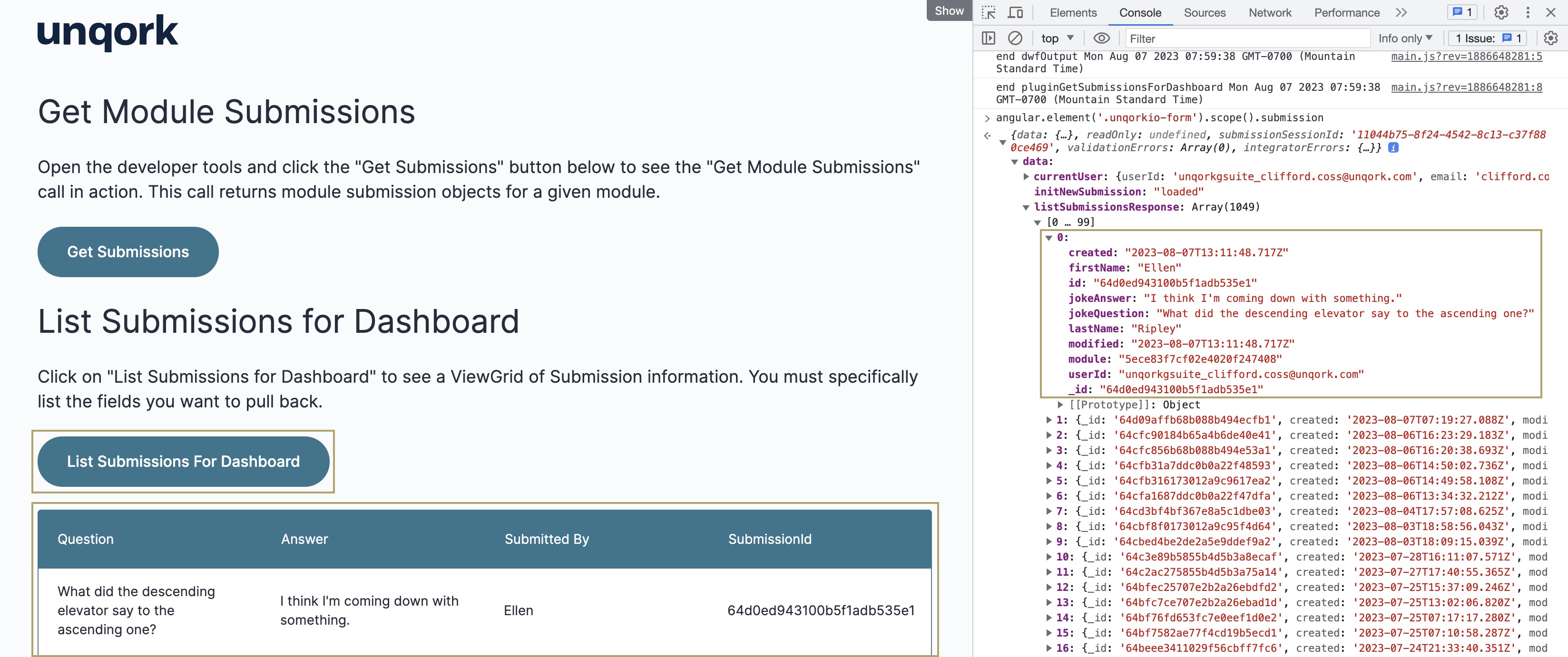This screenshot has width=1568, height=657.
Task: Collapse the data property
Action: coord(1015,162)
